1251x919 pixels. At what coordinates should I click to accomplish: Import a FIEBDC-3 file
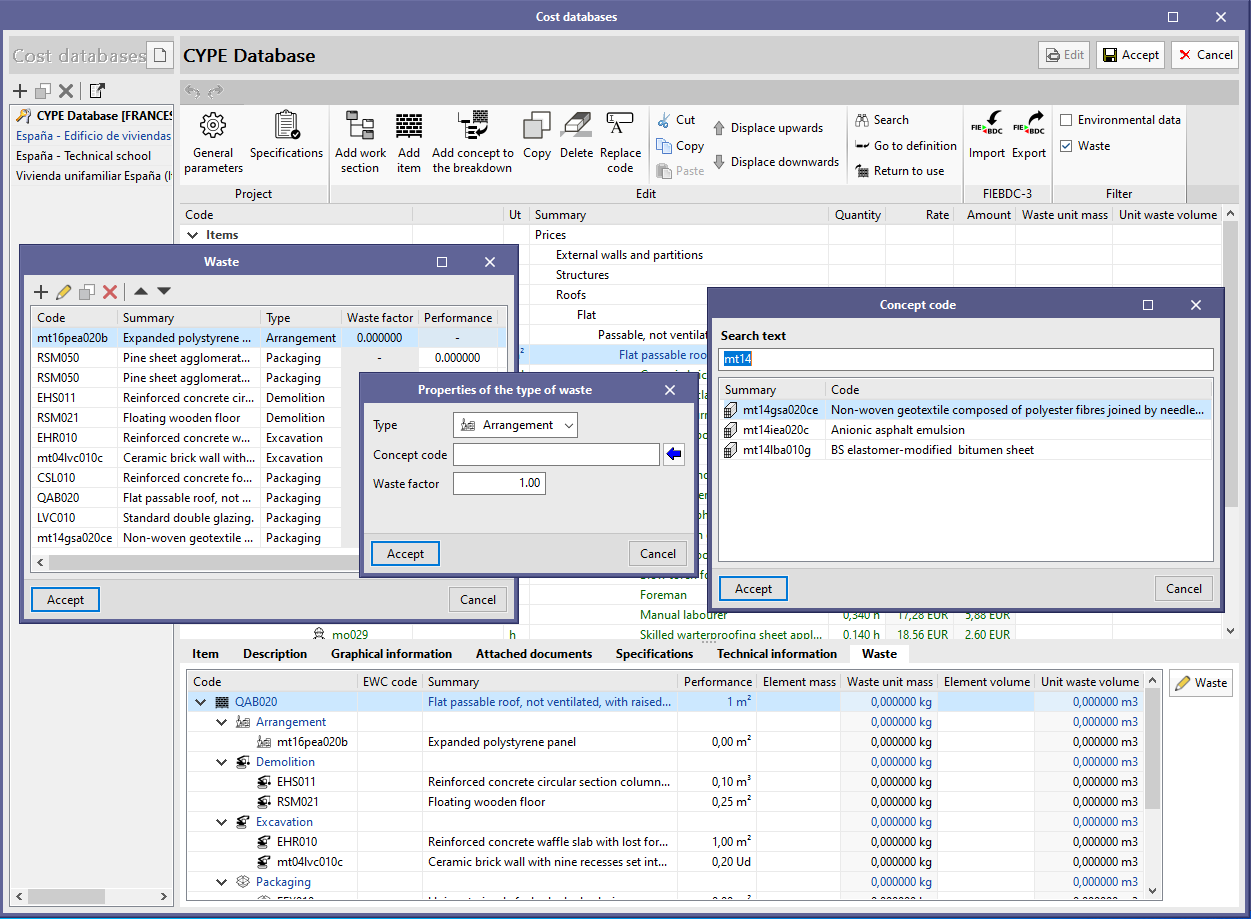point(987,135)
